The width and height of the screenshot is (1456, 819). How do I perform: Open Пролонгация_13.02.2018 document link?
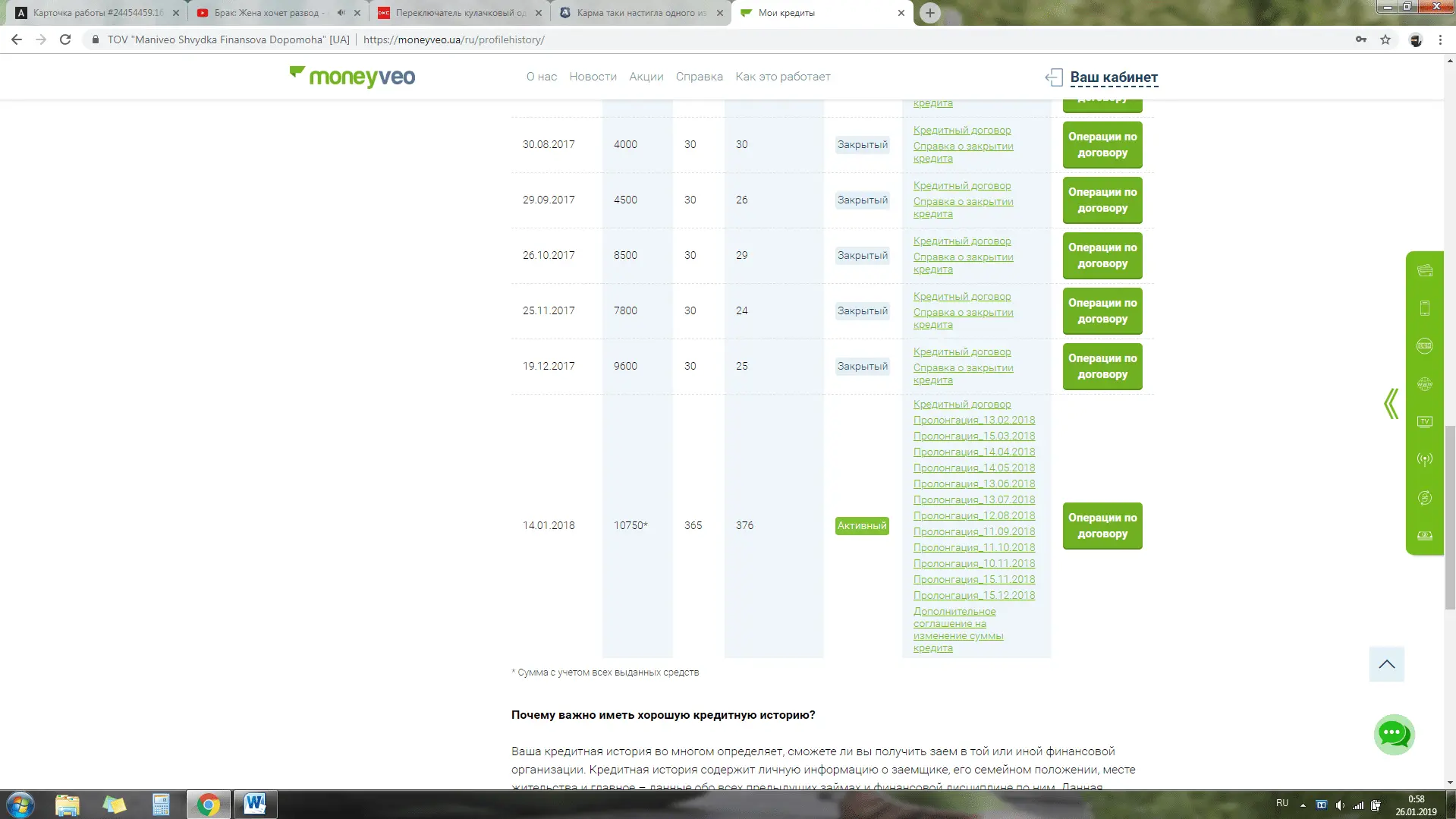[973, 421]
